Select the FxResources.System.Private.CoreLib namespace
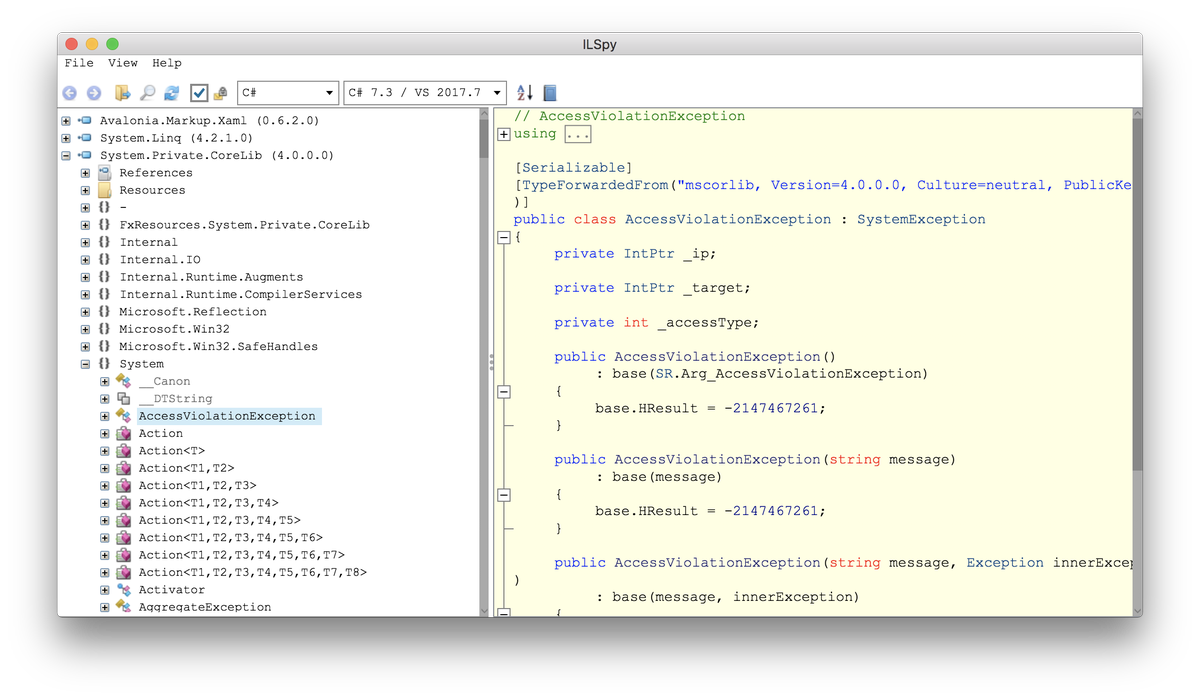Screen dimensions: 1200x699 pos(244,225)
